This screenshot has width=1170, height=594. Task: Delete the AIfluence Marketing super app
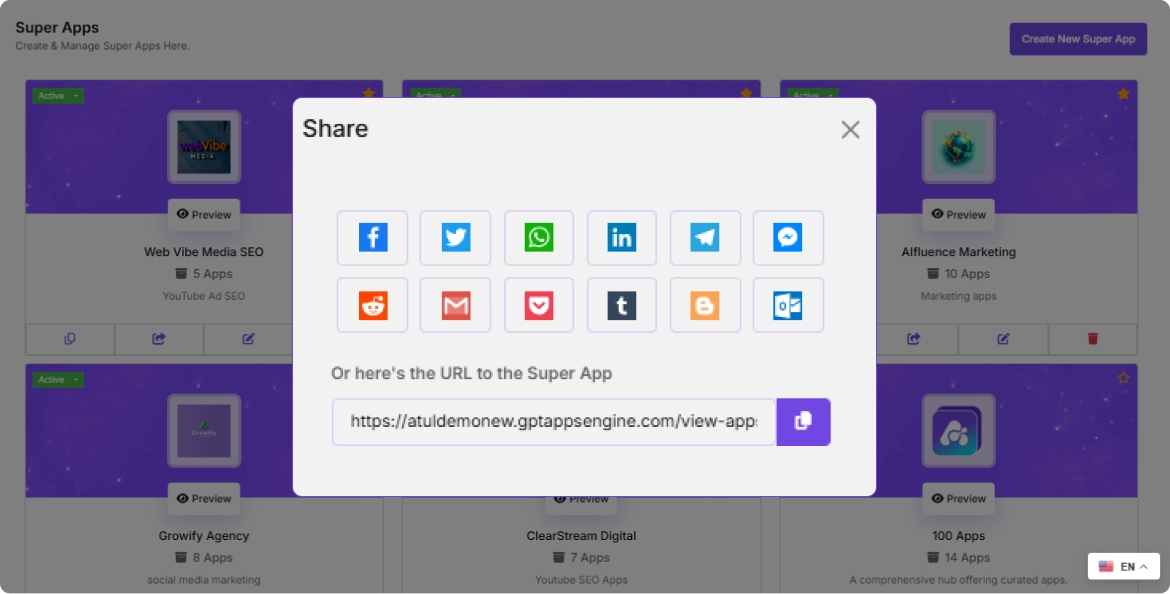(x=1092, y=339)
